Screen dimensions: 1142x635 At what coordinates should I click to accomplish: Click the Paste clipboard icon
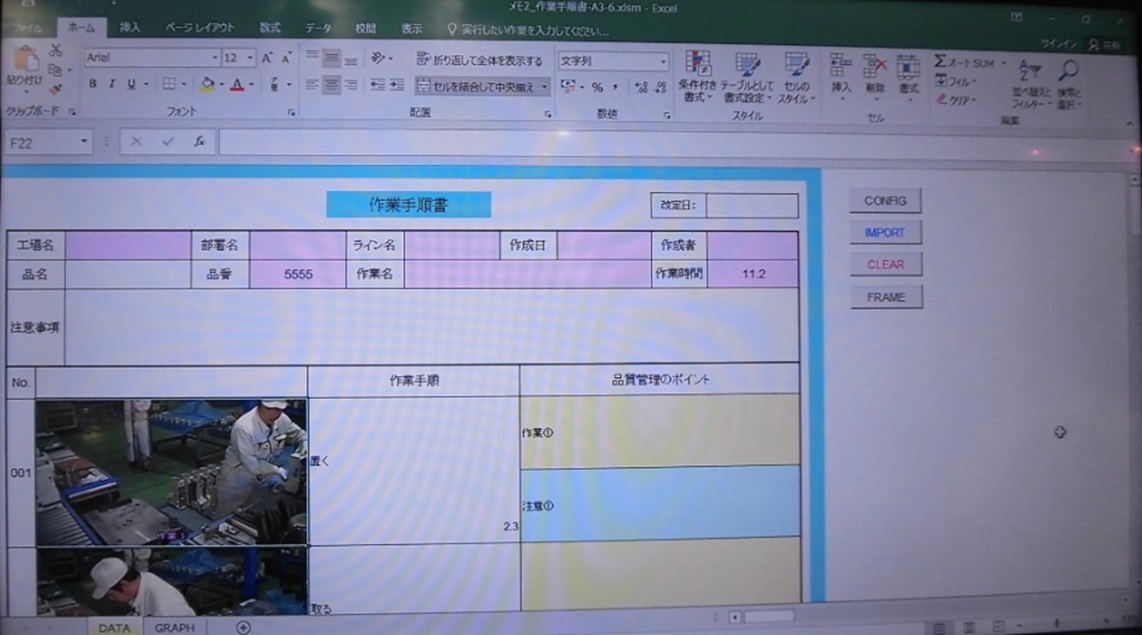(25, 59)
